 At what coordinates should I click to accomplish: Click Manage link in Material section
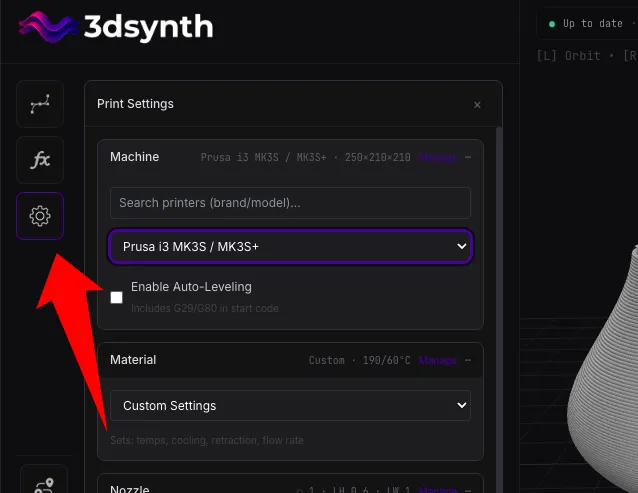point(437,360)
